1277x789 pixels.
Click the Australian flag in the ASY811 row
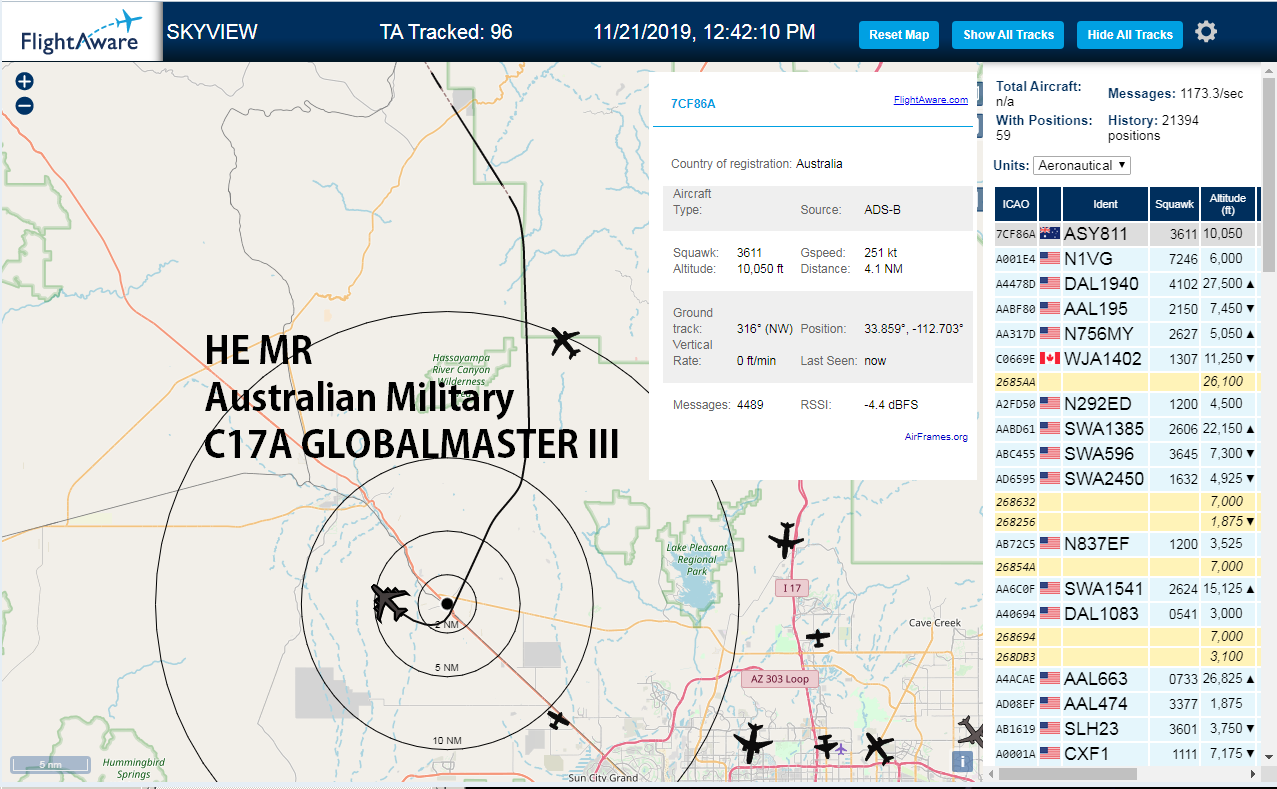tap(1050, 233)
